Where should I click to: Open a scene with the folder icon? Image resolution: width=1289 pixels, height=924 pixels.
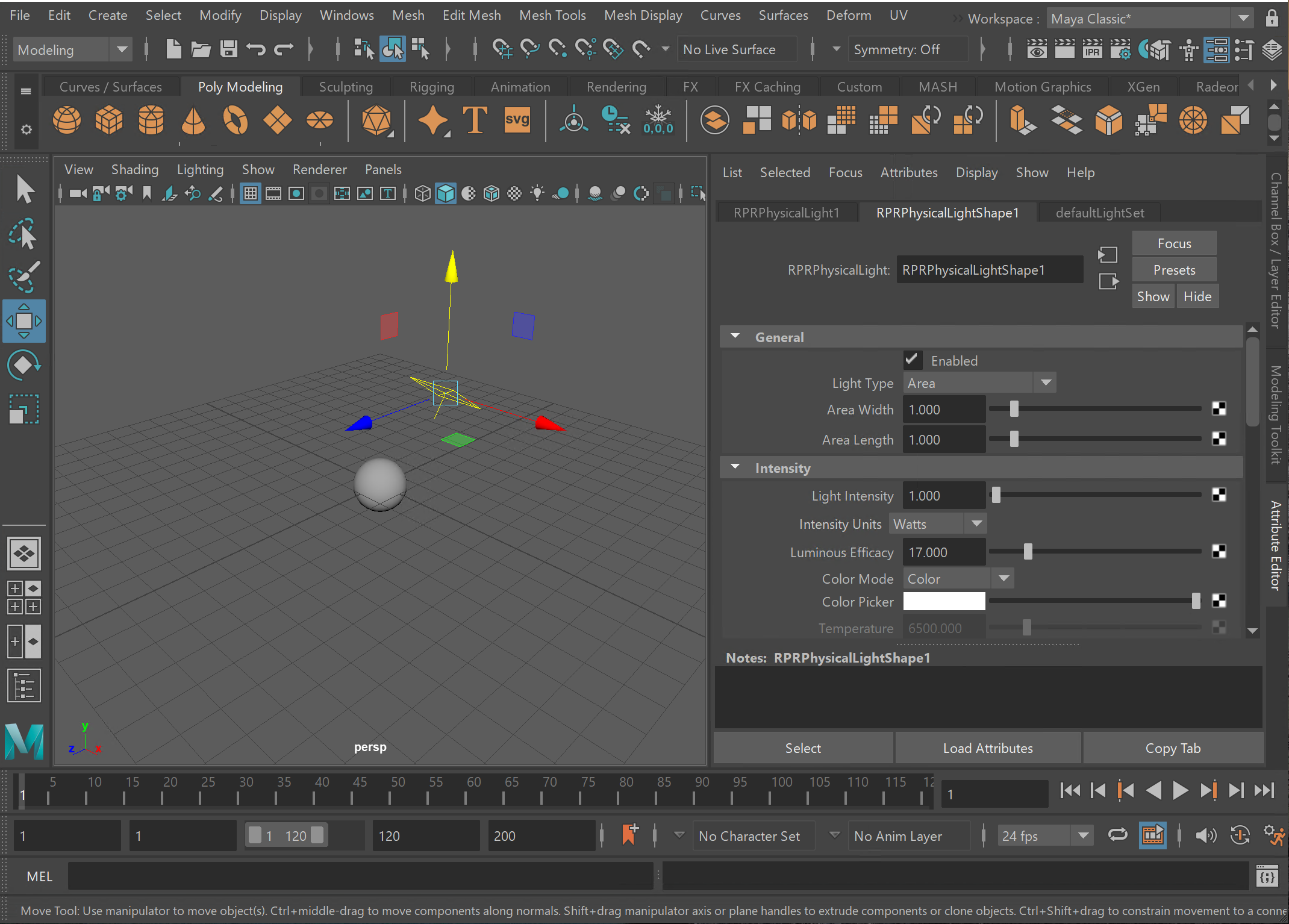tap(201, 49)
